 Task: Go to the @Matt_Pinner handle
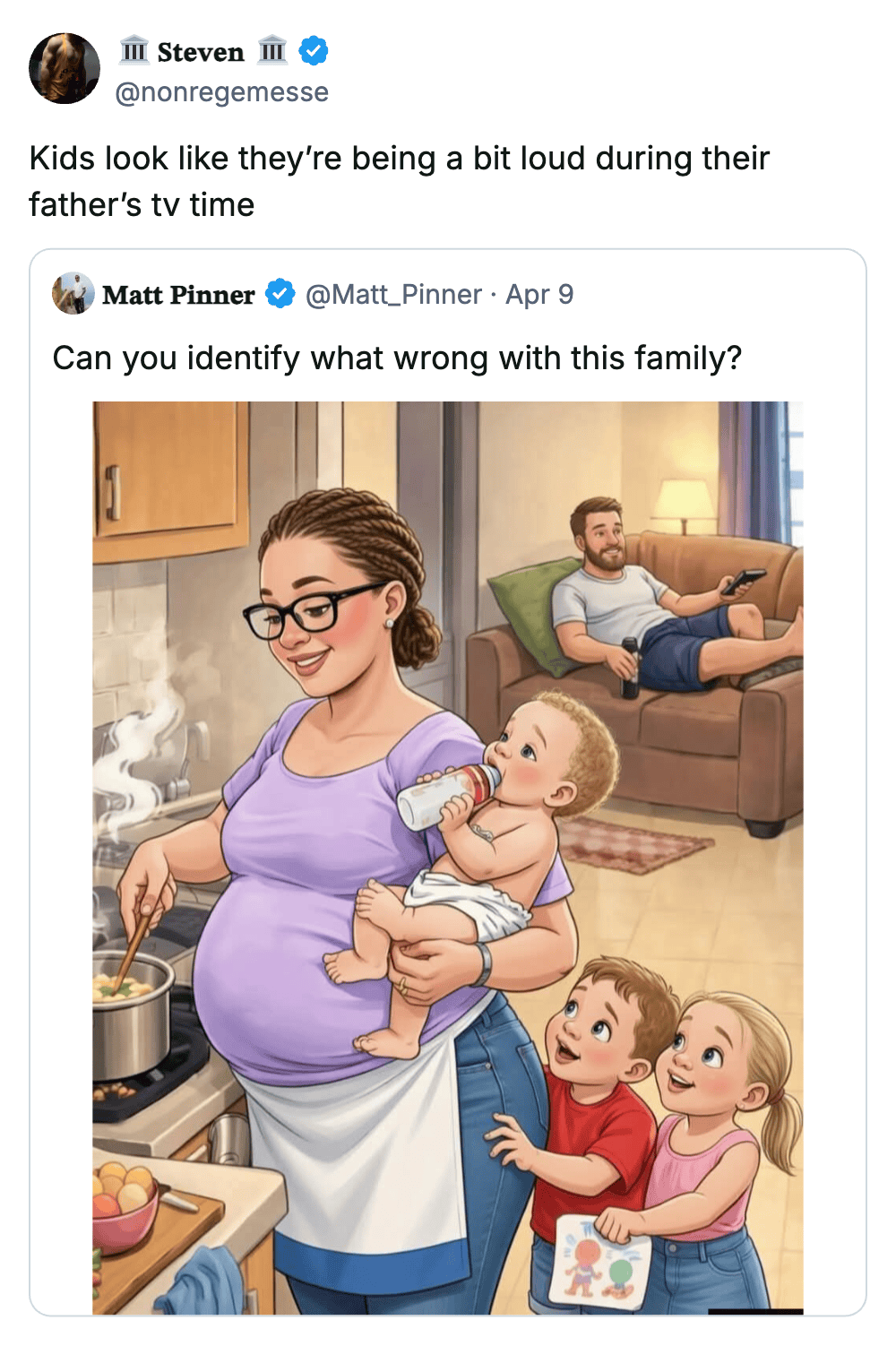tap(393, 295)
